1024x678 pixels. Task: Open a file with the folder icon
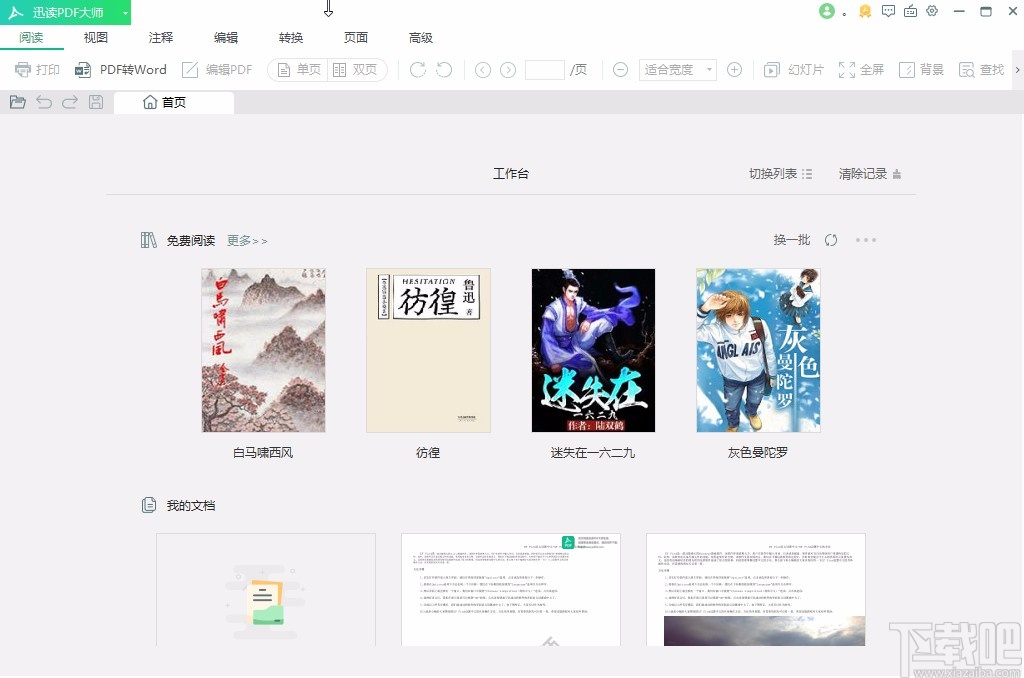(x=17, y=101)
